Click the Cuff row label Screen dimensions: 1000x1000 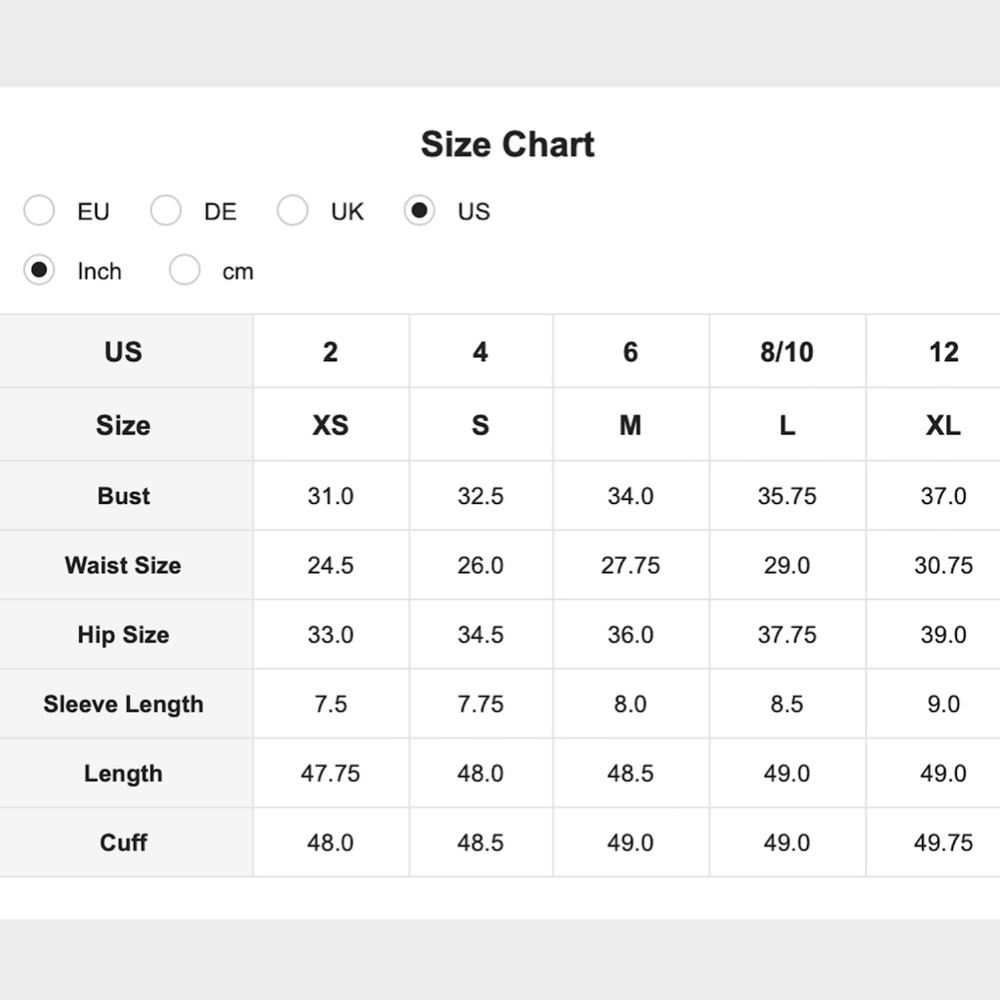click(x=123, y=843)
